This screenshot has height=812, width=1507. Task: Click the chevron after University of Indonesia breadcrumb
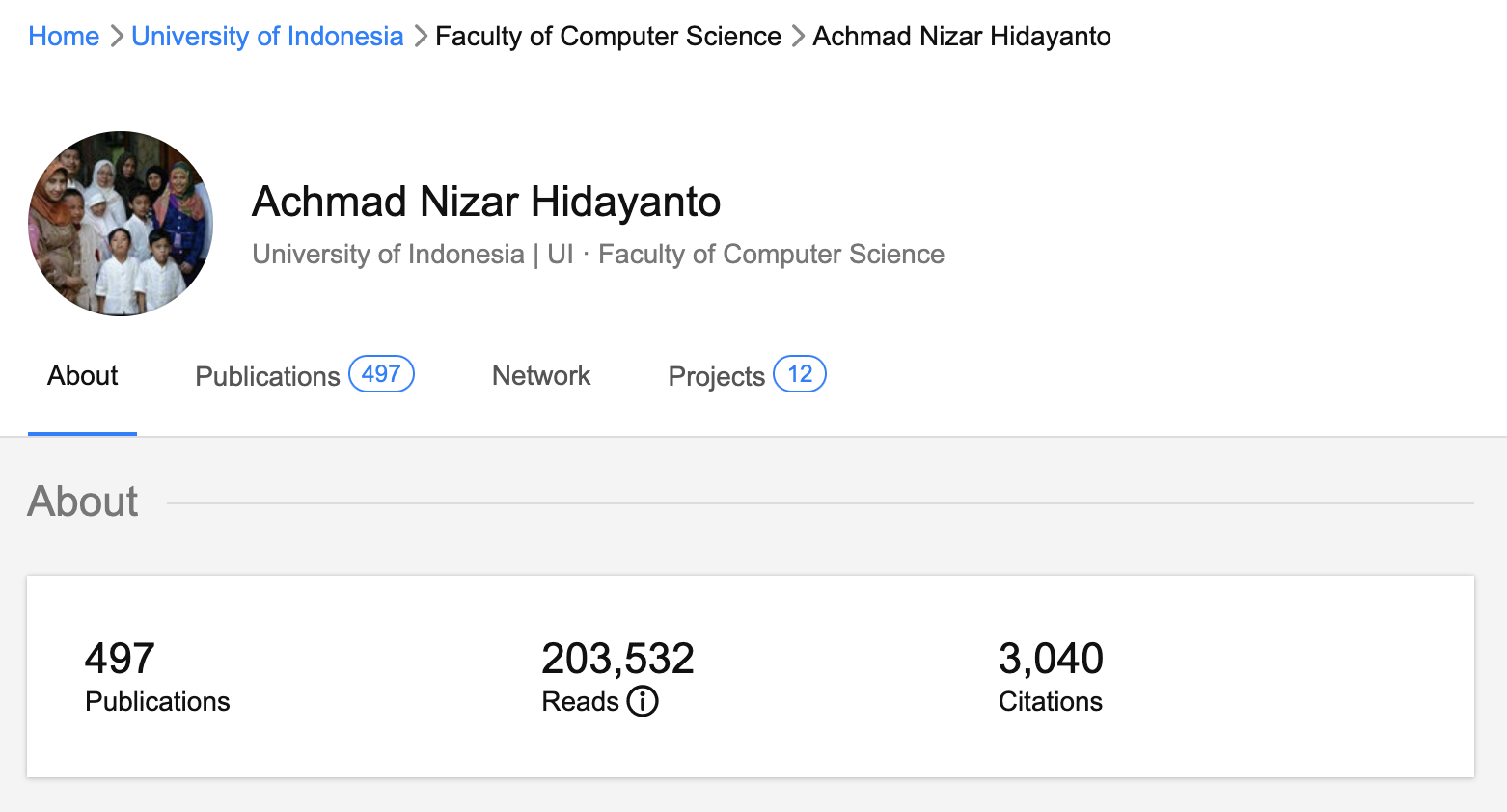pyautogui.click(x=420, y=37)
